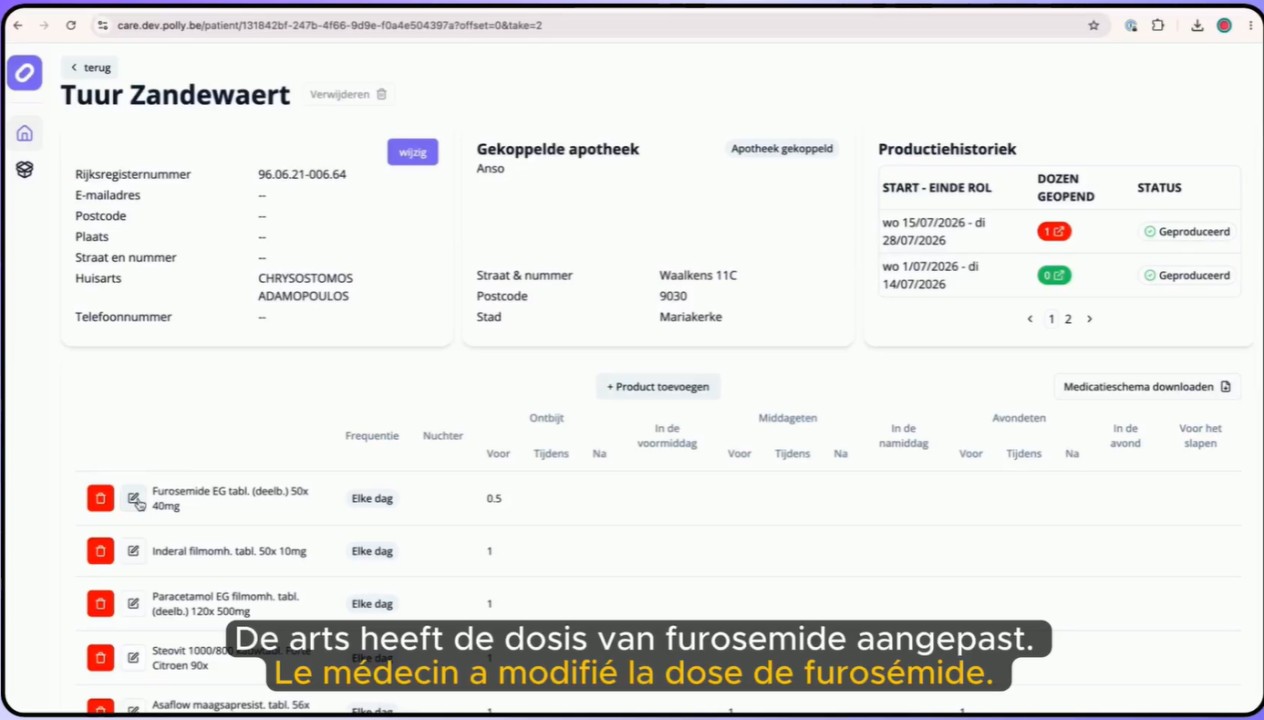This screenshot has height=720, width=1264.
Task: Click the Frequentie column header
Action: [x=372, y=436]
